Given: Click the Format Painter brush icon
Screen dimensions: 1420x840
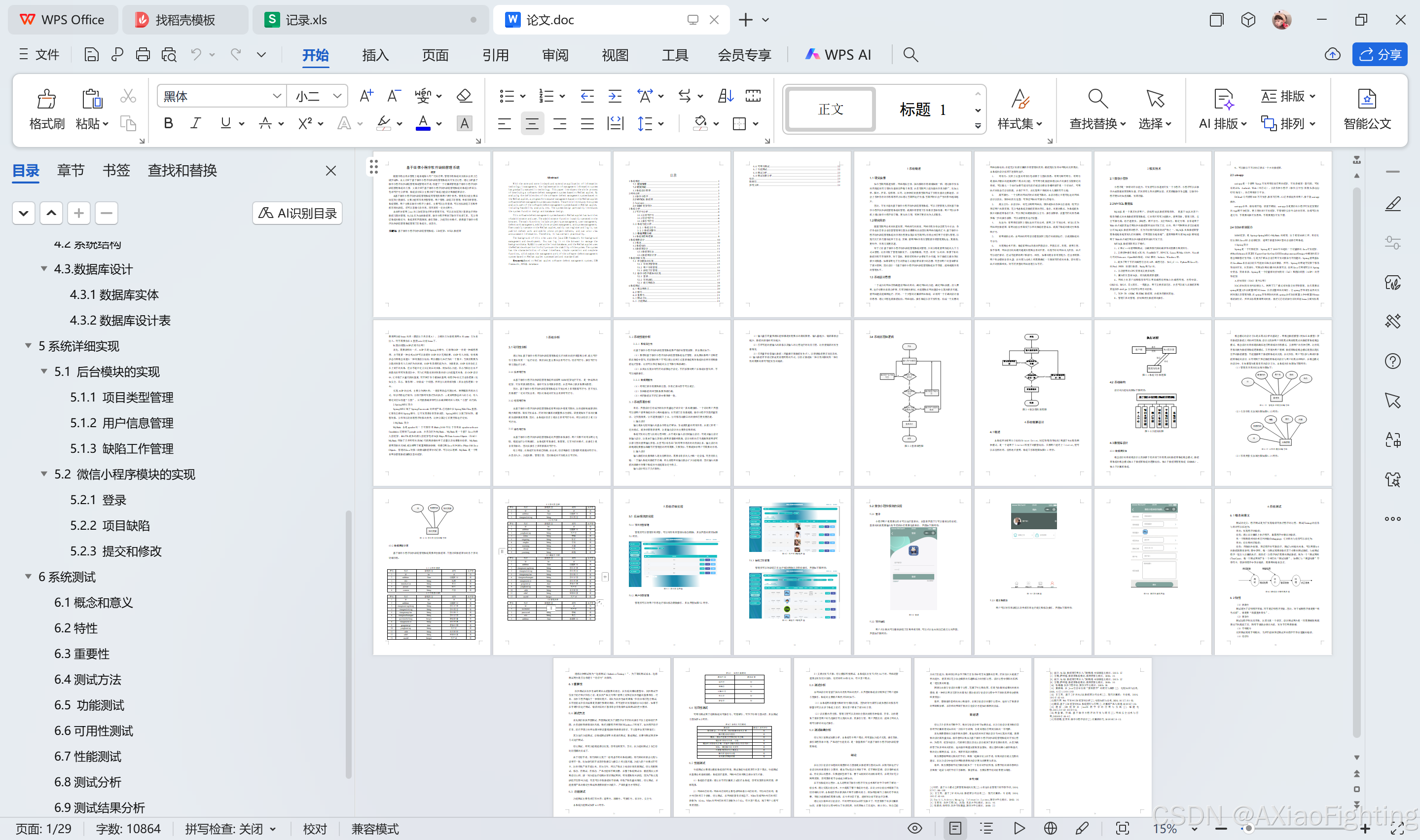Looking at the screenshot, I should coord(46,99).
